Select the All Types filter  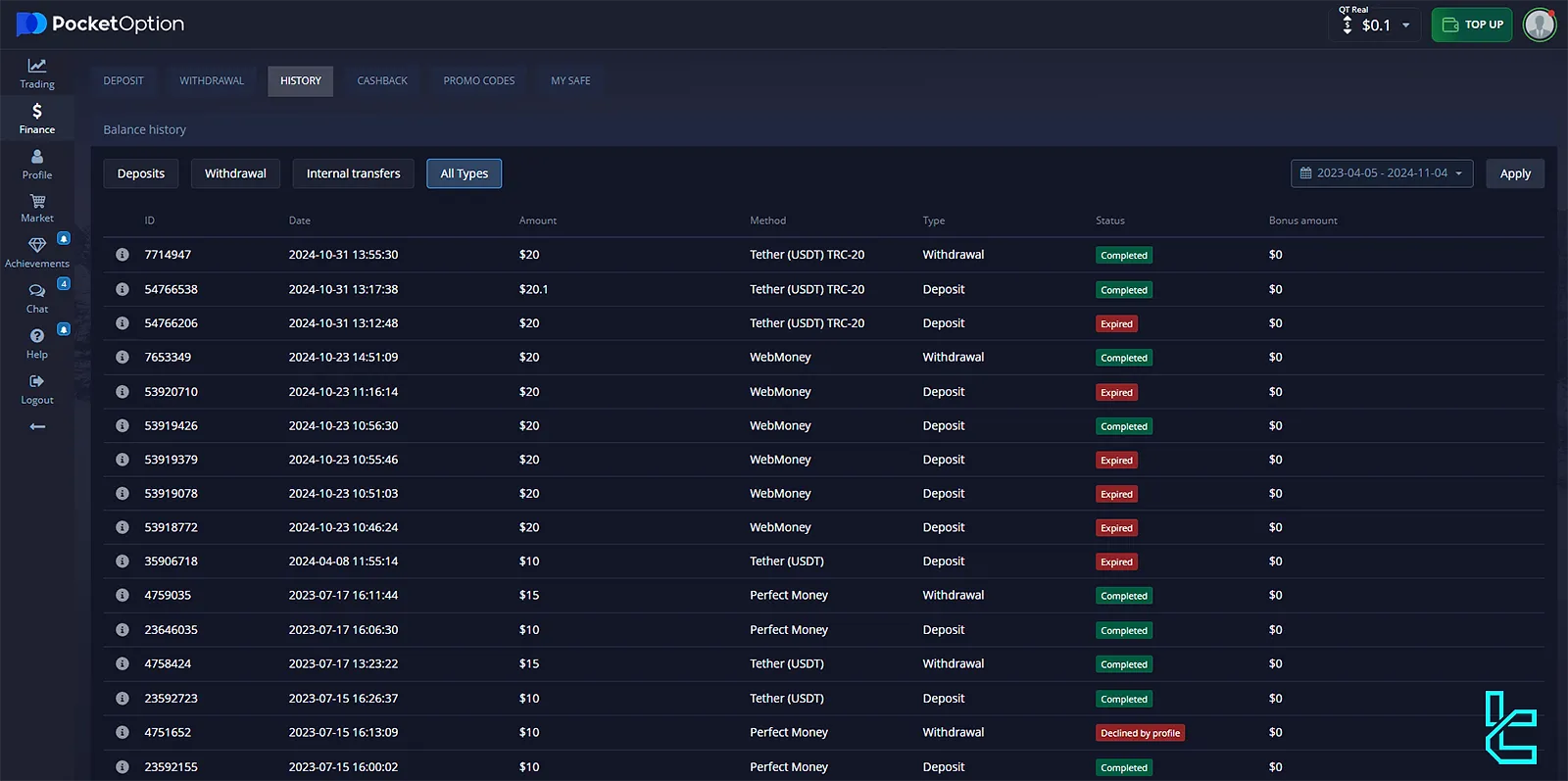(465, 173)
